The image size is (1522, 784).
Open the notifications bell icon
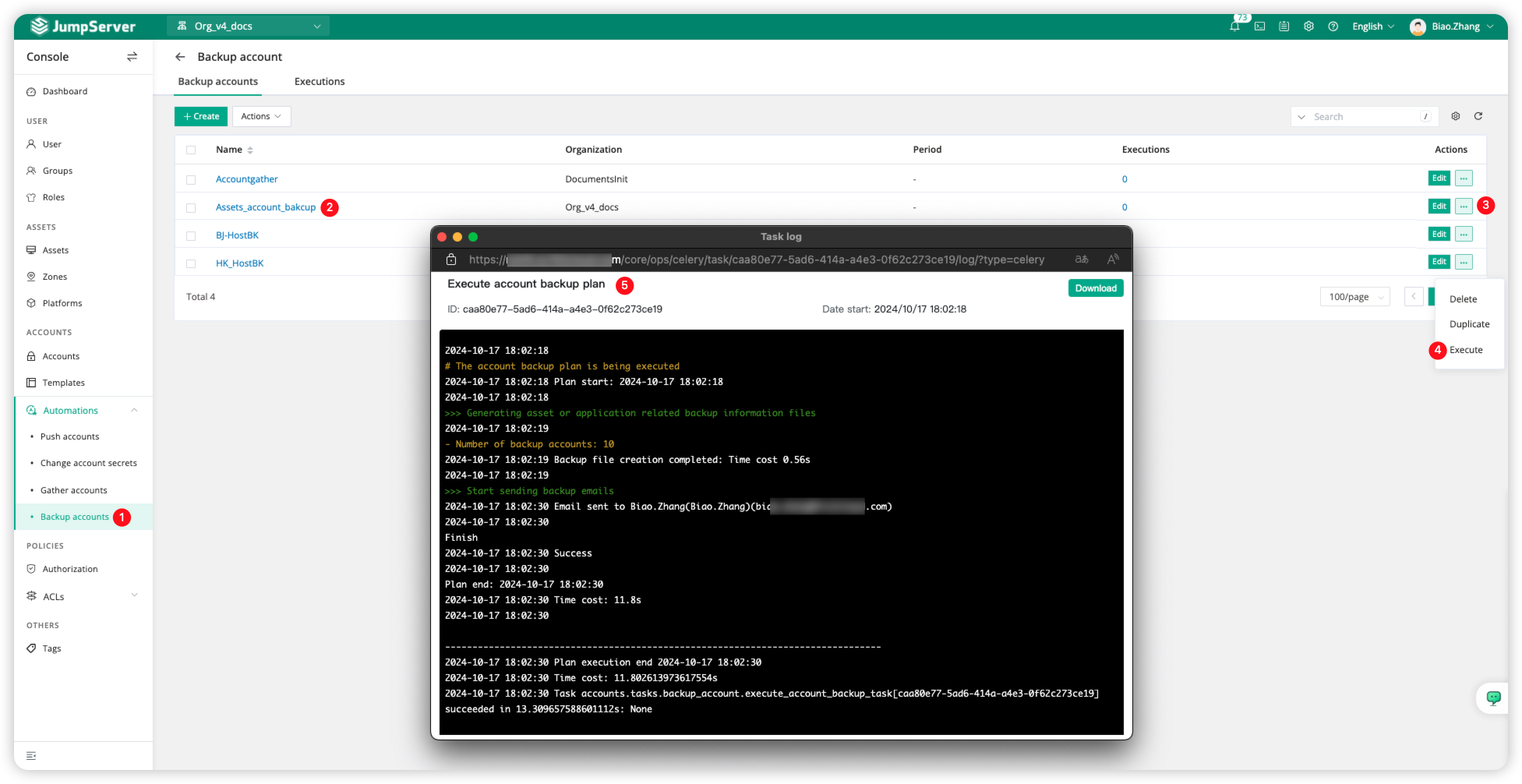tap(1234, 26)
